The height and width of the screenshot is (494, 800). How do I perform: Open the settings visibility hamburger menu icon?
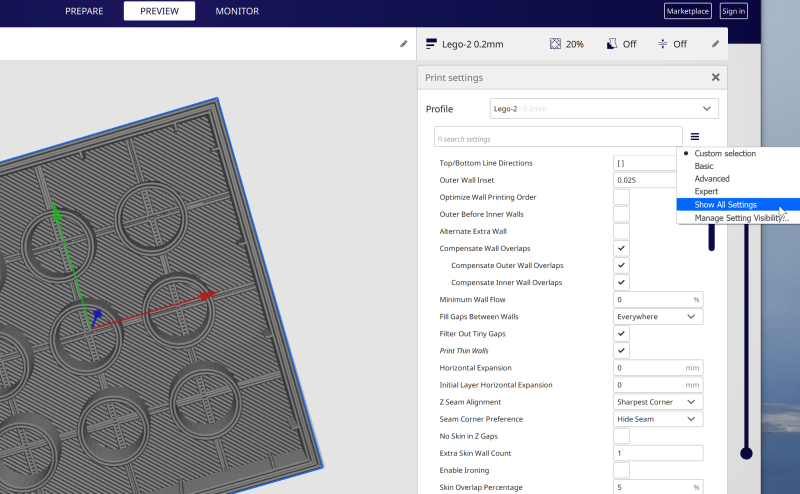pyautogui.click(x=694, y=137)
